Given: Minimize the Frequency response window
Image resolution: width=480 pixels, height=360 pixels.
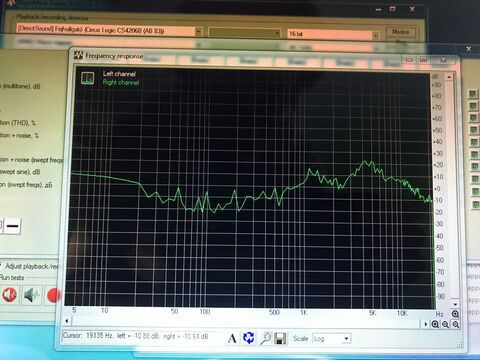Looking at the screenshot, I should pyautogui.click(x=409, y=60).
